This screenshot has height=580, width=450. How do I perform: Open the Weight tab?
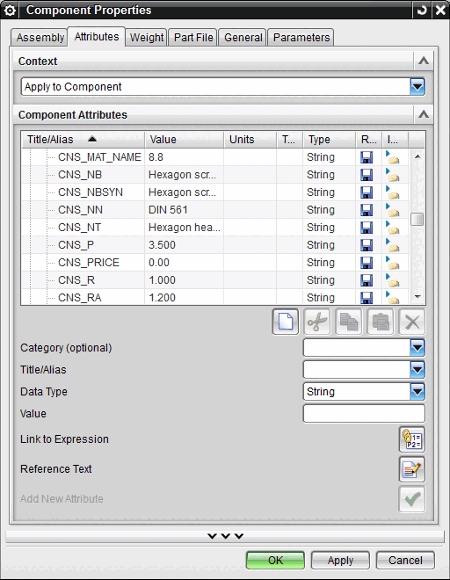(147, 37)
